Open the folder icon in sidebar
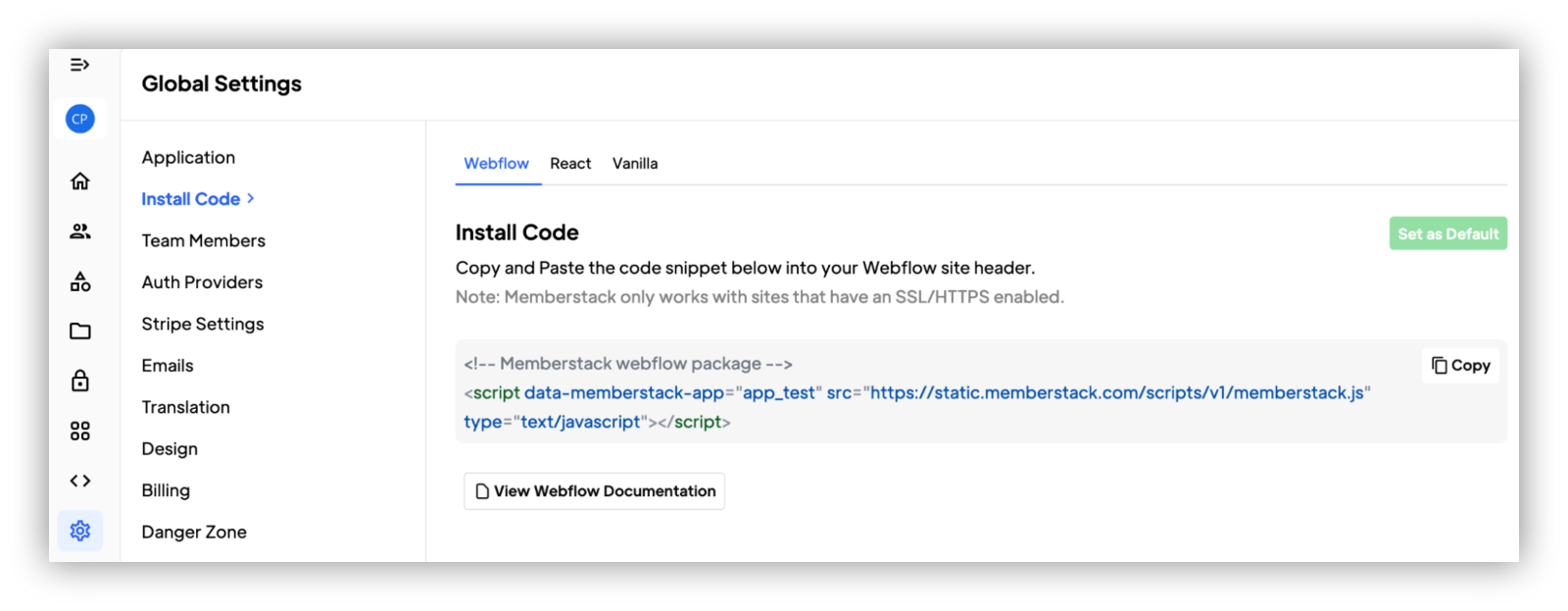 pyautogui.click(x=80, y=331)
